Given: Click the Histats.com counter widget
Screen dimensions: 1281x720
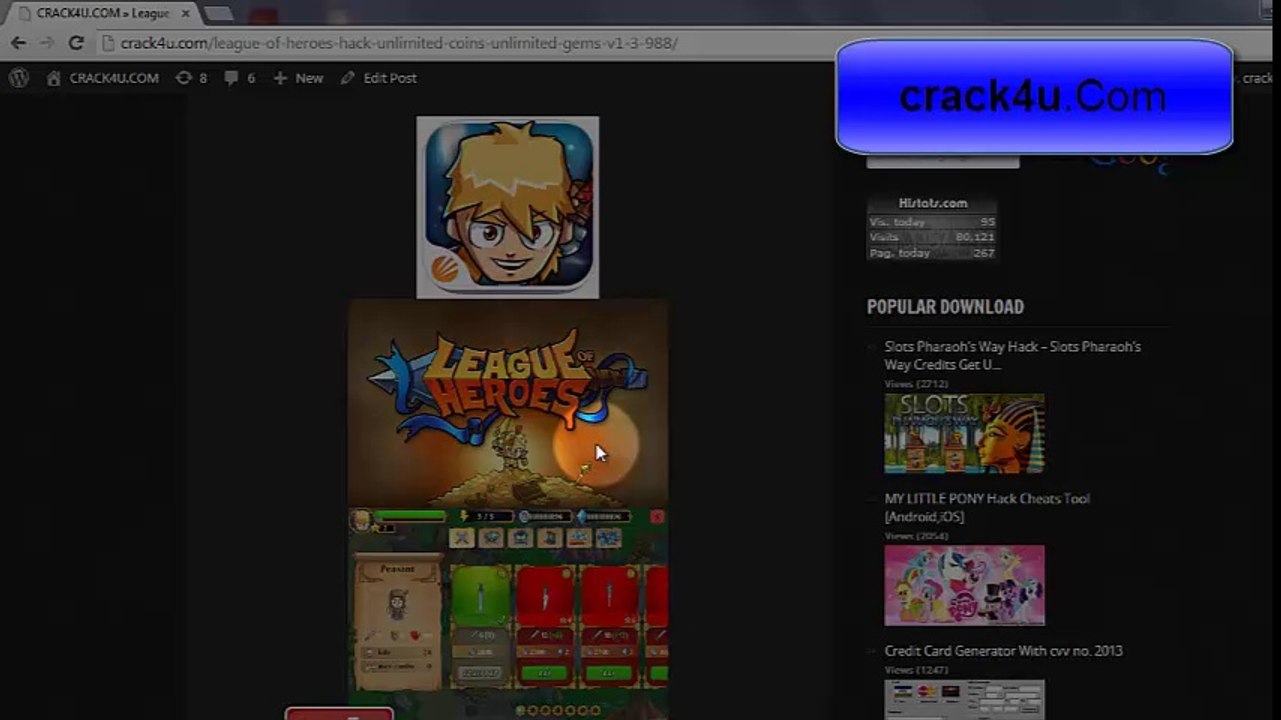Looking at the screenshot, I should pos(932,228).
